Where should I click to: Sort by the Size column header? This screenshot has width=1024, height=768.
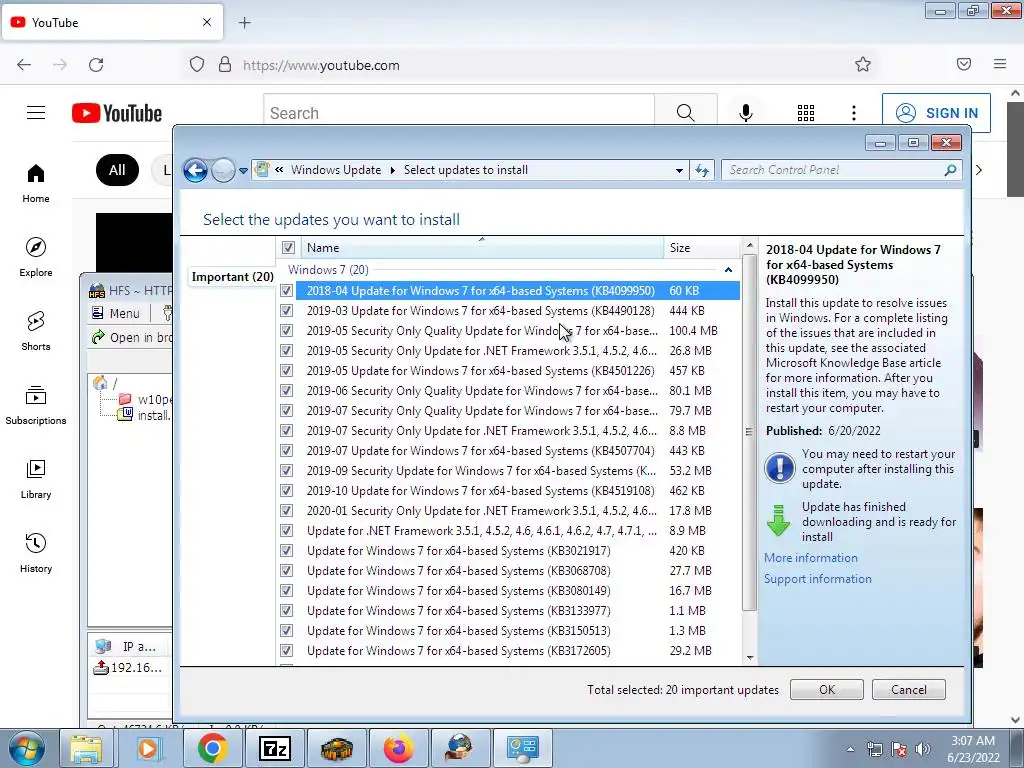pyautogui.click(x=702, y=248)
